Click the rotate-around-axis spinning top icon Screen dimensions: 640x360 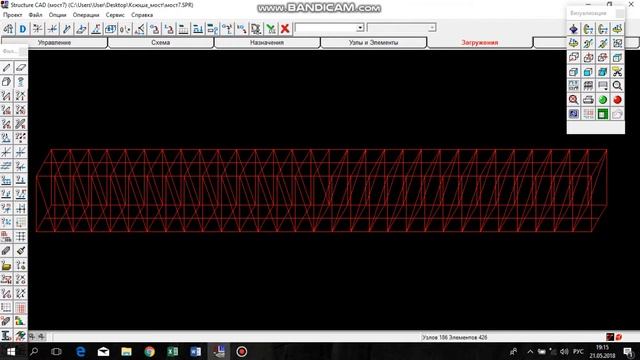(573, 29)
